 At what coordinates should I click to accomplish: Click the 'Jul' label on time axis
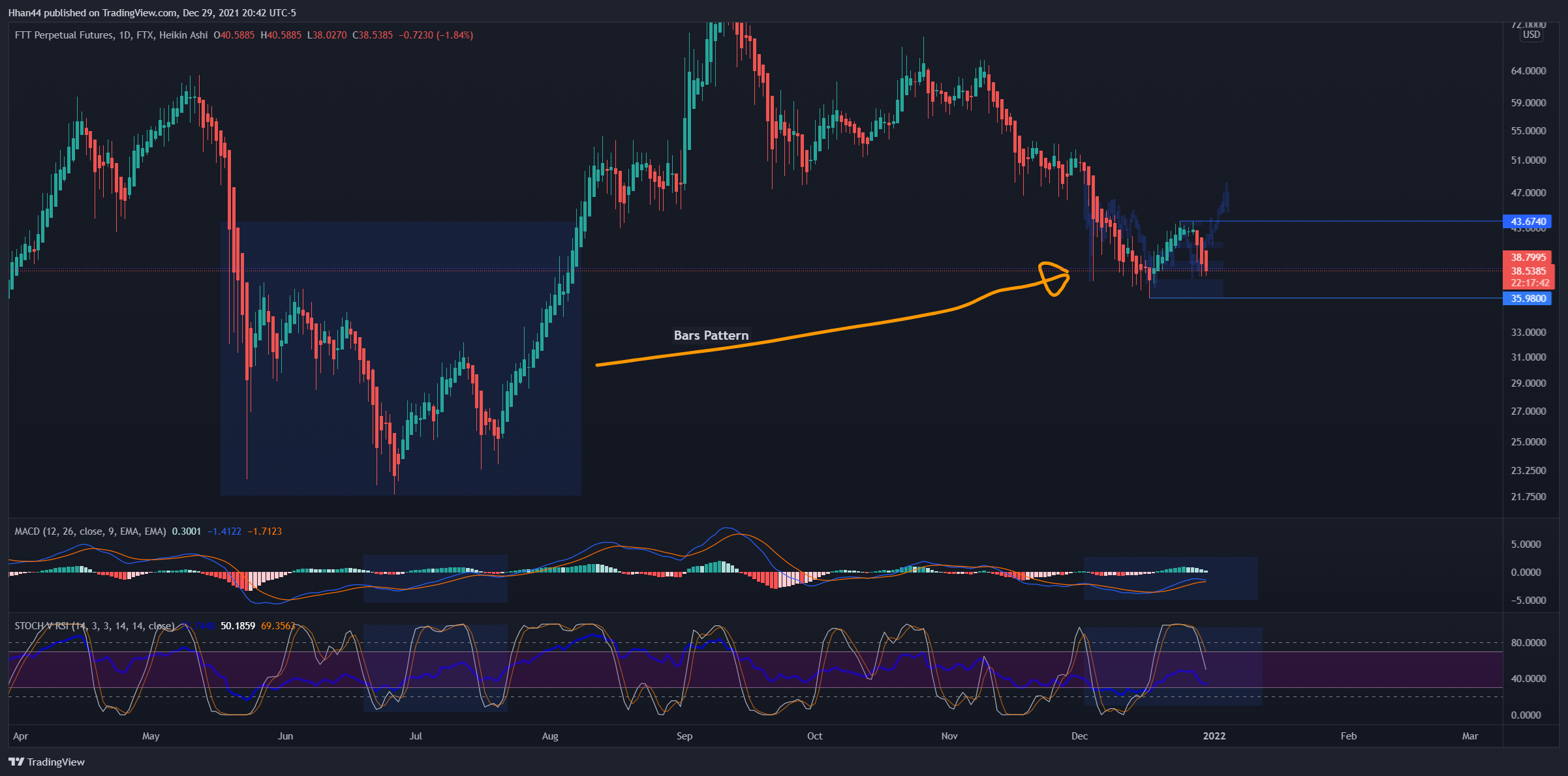pos(416,736)
